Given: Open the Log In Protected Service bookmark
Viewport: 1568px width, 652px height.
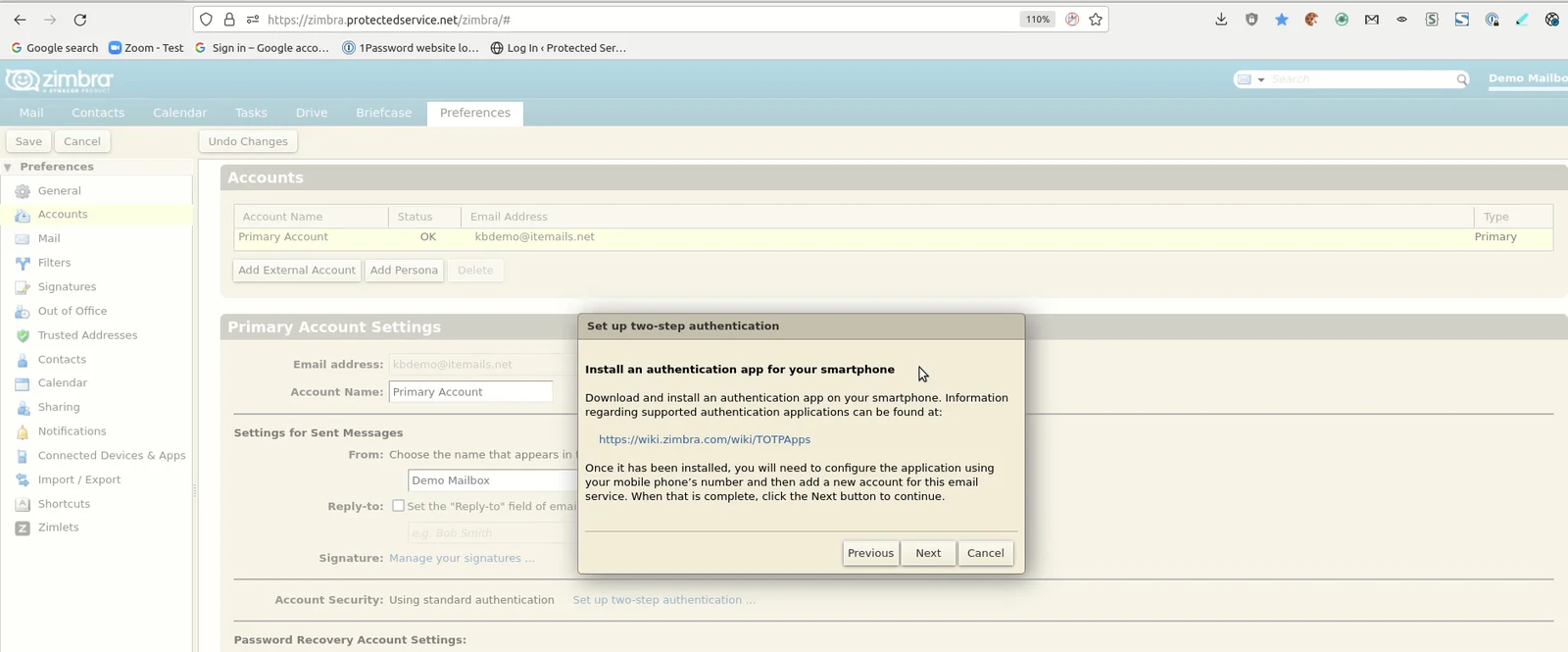Looking at the screenshot, I should (559, 48).
